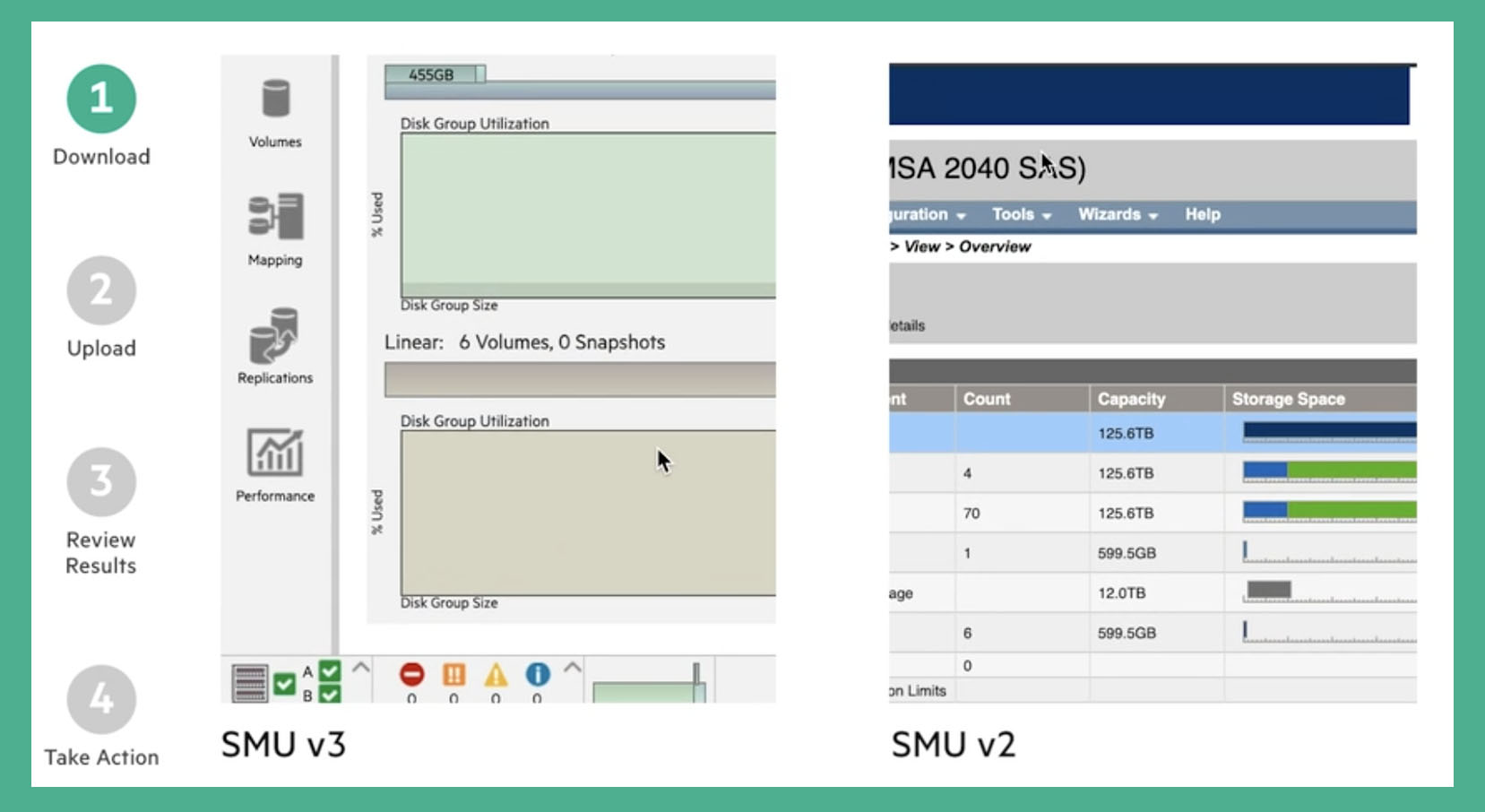Select the highlighted 125.6TB row

tap(1153, 433)
